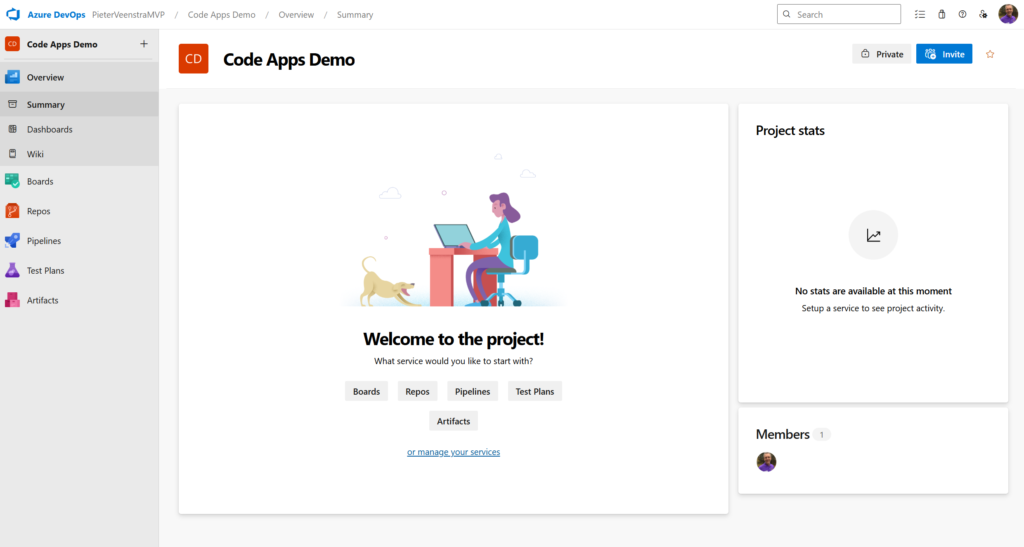This screenshot has height=547, width=1024.
Task: Open the User settings icon
Action: pos(983,14)
